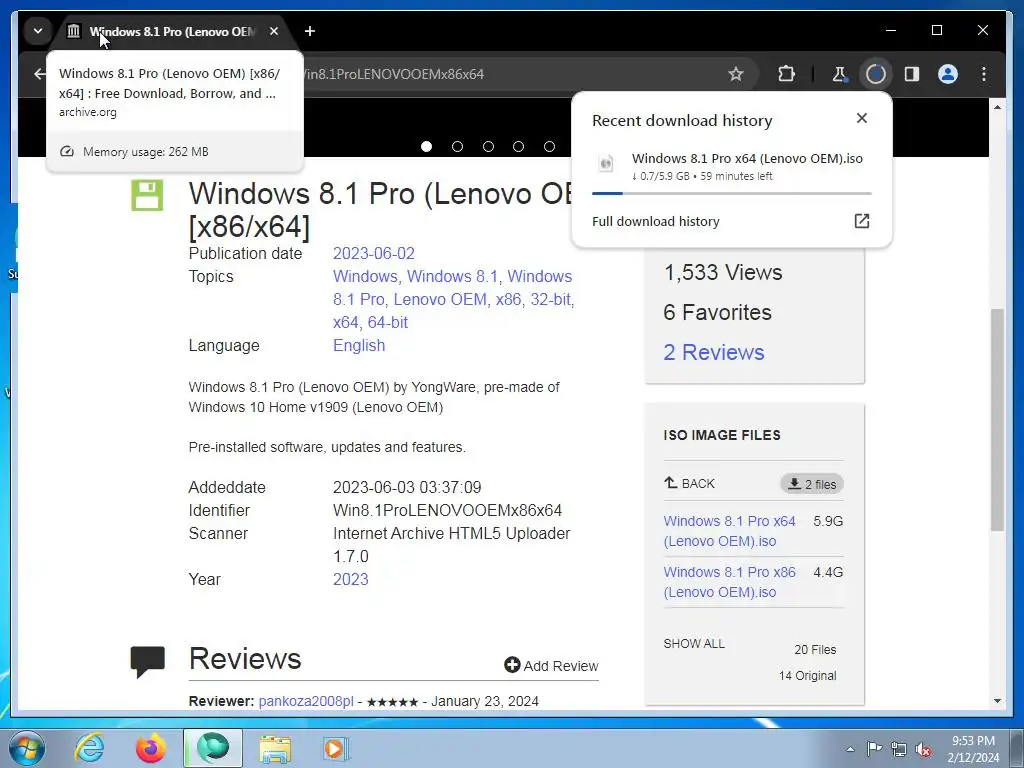Image resolution: width=1024 pixels, height=768 pixels.
Task: Download Windows 8.1 Pro x86 (Lenovo OEM).iso
Action: [729, 582]
